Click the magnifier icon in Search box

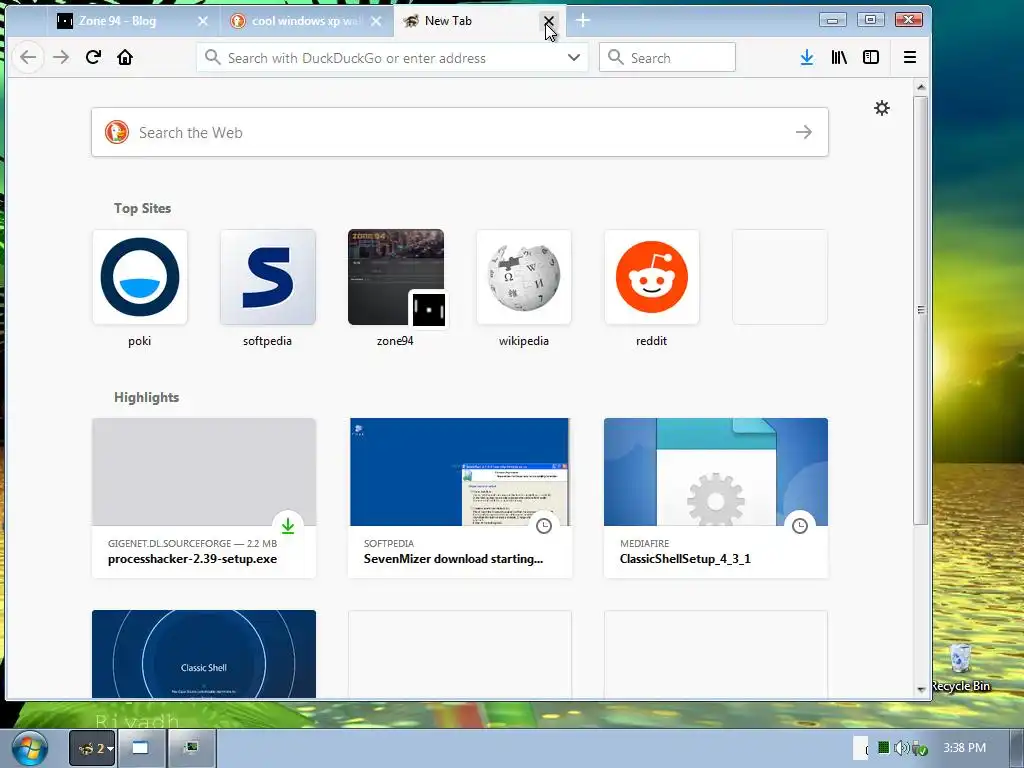[615, 57]
